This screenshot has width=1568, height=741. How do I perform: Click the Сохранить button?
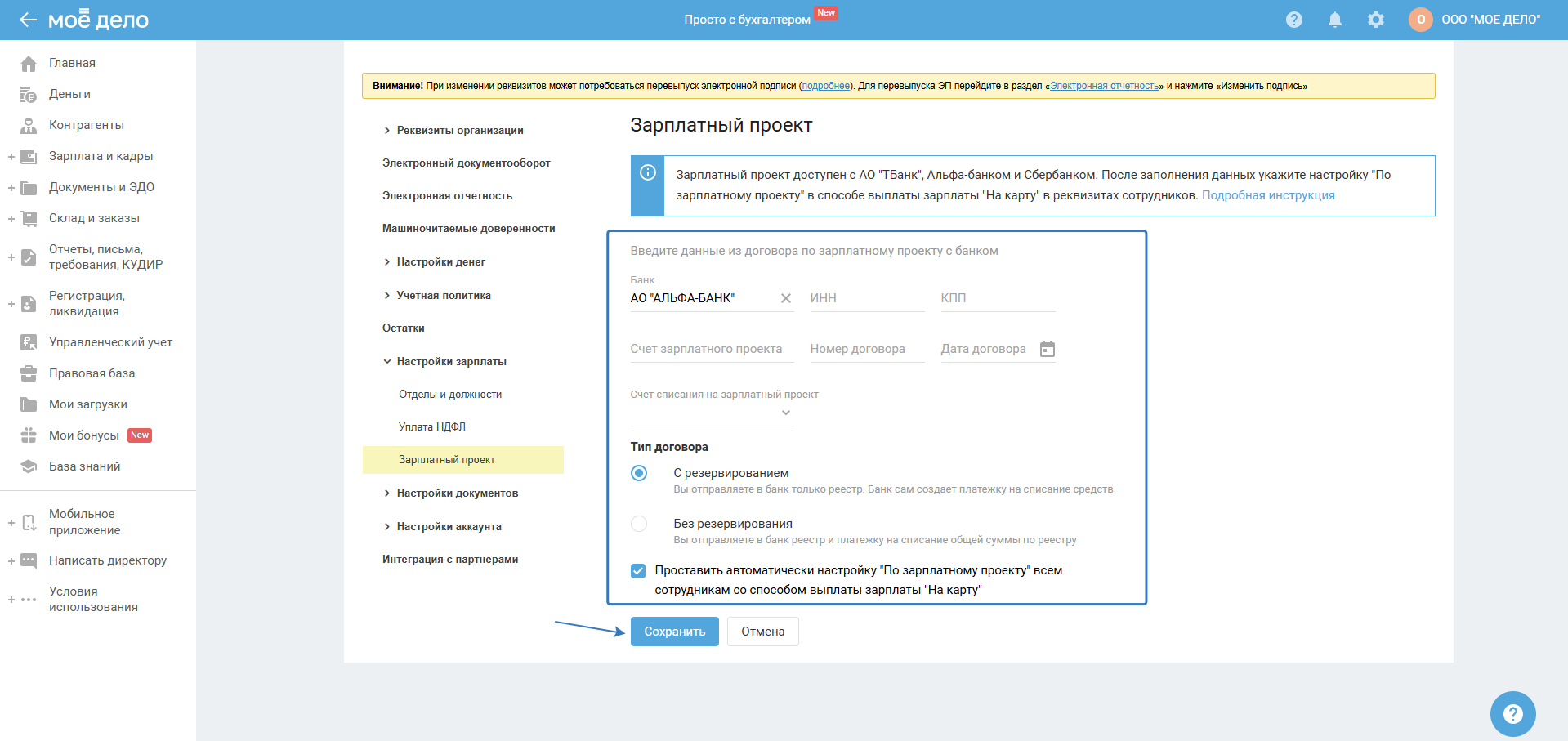(x=675, y=632)
